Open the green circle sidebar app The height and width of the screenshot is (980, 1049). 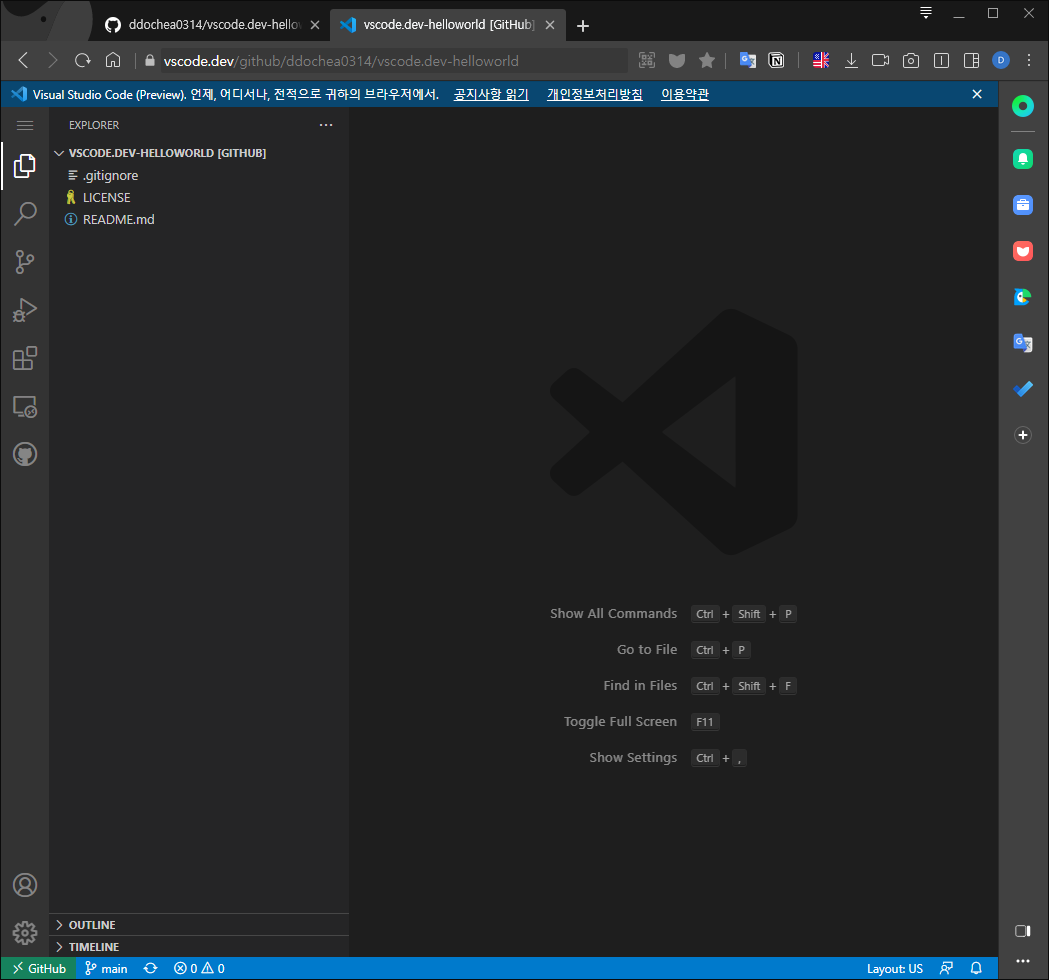coord(1023,106)
